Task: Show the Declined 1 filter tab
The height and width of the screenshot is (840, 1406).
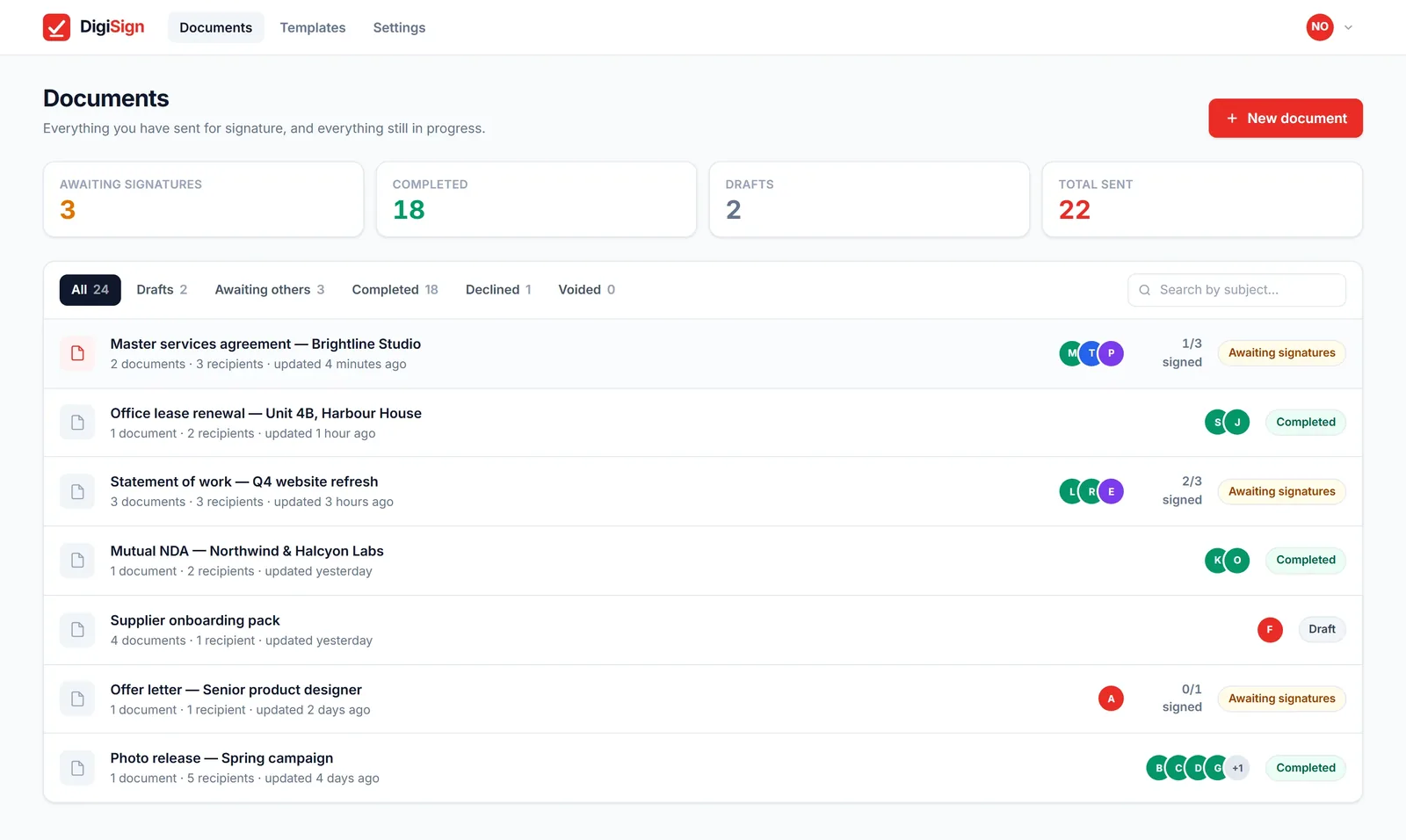Action: [498, 290]
